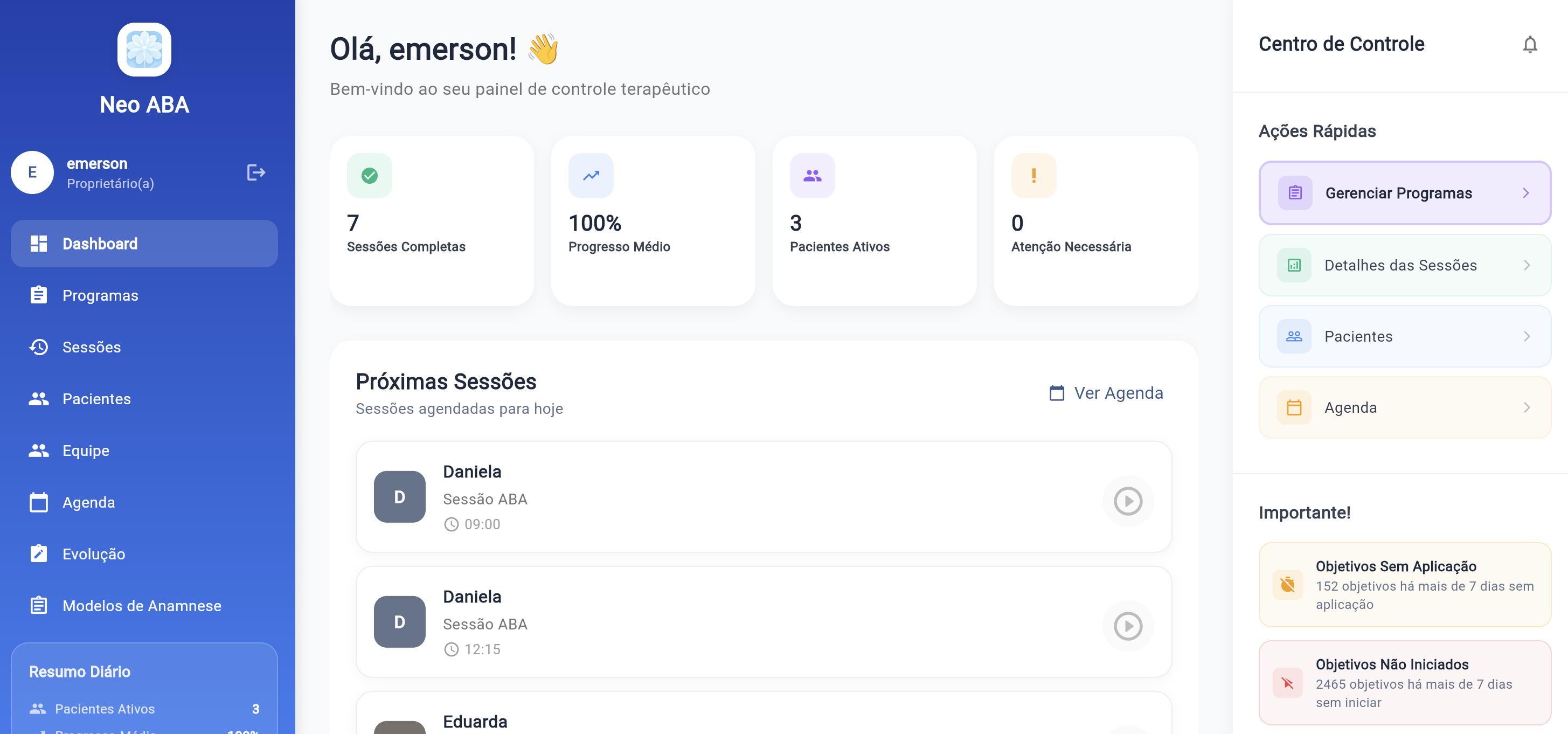Screen dimensions: 1568x734
Task: Open Objetivos Não Iniciados alert card
Action: coord(1404,682)
